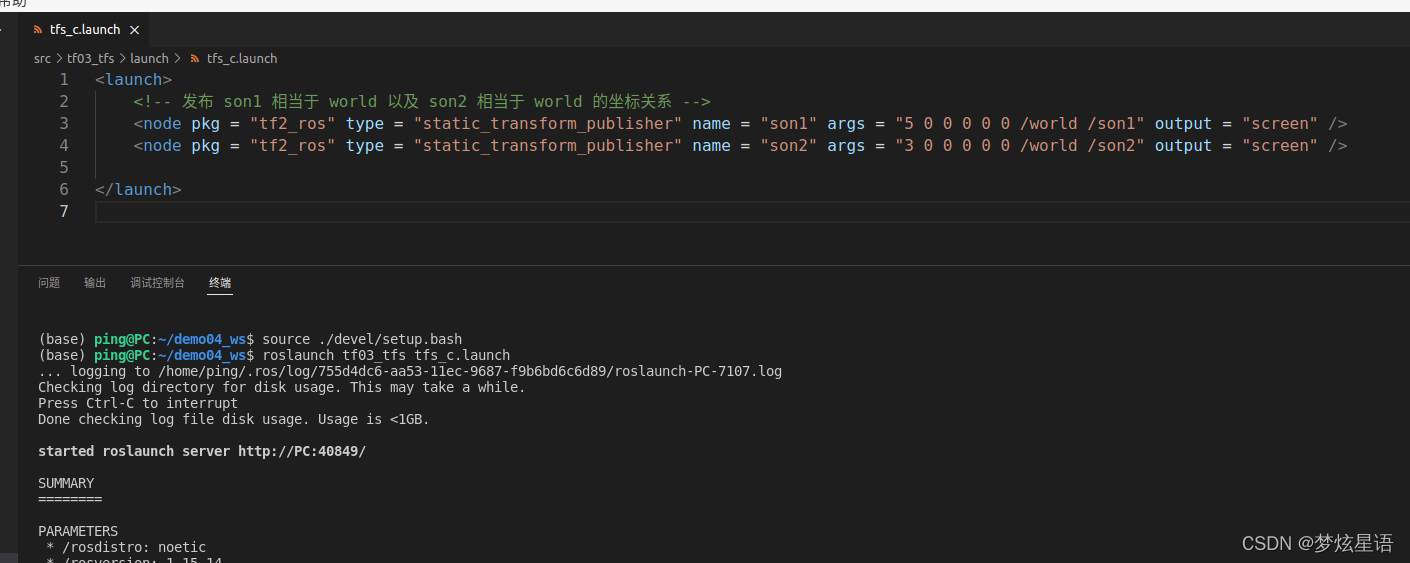This screenshot has width=1410, height=563.
Task: Click "tf2_ros" pkg value on line 4
Action: [x=291, y=146]
